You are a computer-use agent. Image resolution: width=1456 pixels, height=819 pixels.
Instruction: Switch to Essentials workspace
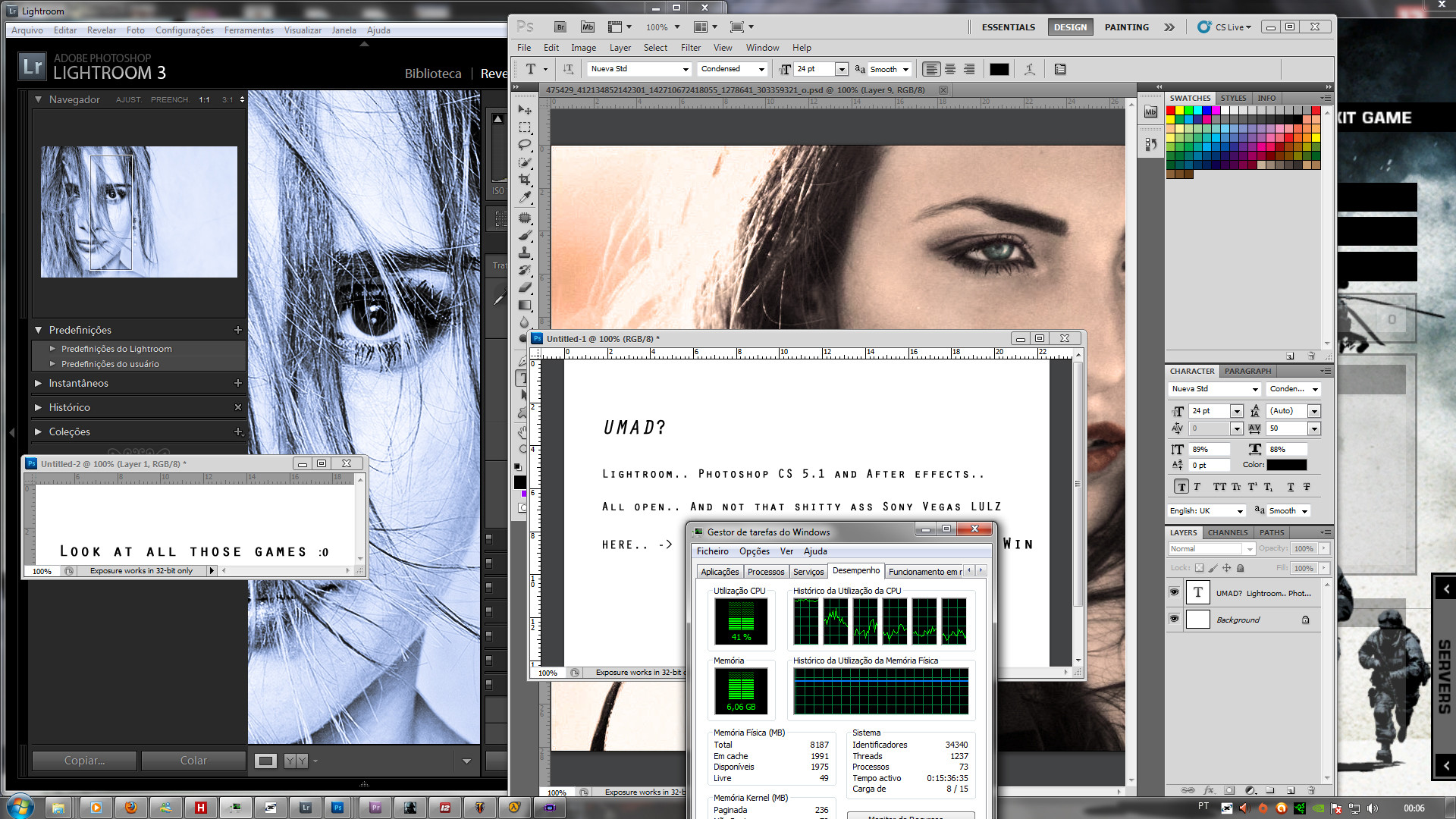click(1008, 27)
